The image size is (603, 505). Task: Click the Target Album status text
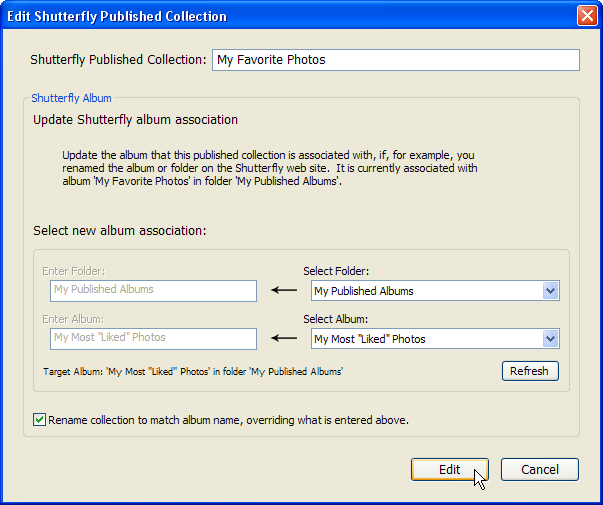[193, 371]
